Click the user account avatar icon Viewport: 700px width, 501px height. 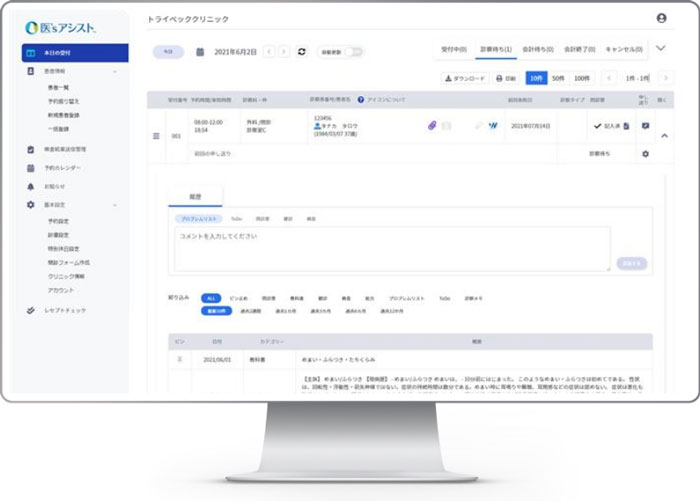[661, 18]
